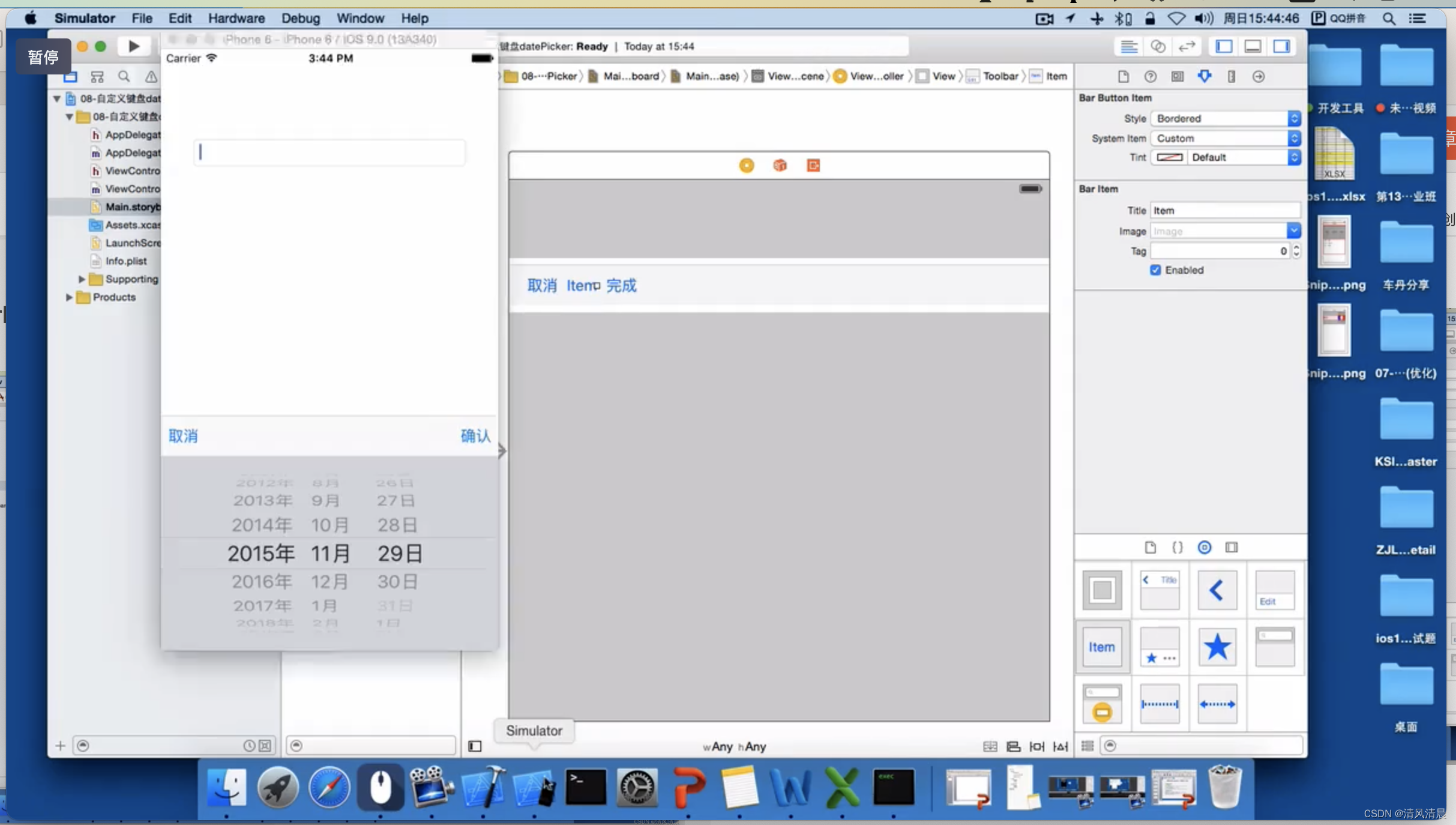Viewport: 1456px width, 825px height.
Task: Open the Align constraints menu
Action: pyautogui.click(x=1013, y=746)
